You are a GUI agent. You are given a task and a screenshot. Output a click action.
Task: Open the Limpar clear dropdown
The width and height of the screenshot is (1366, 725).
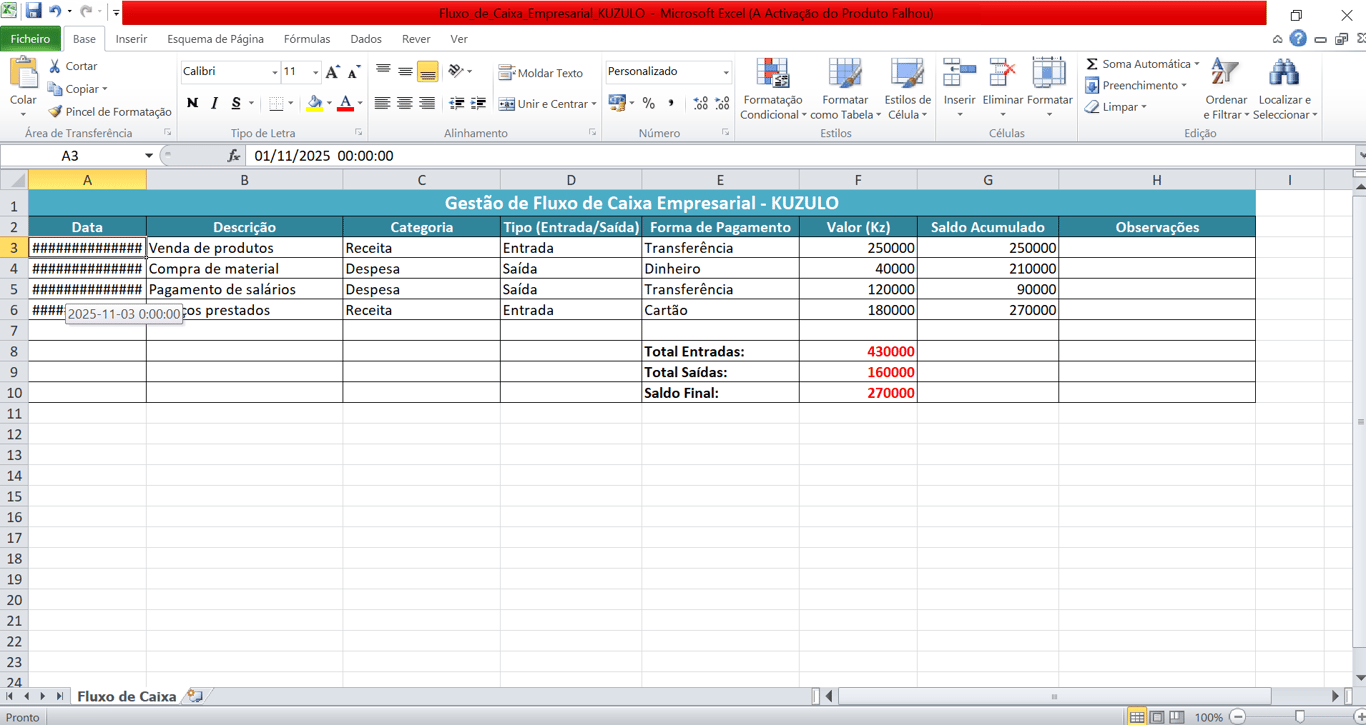pyautogui.click(x=1116, y=107)
